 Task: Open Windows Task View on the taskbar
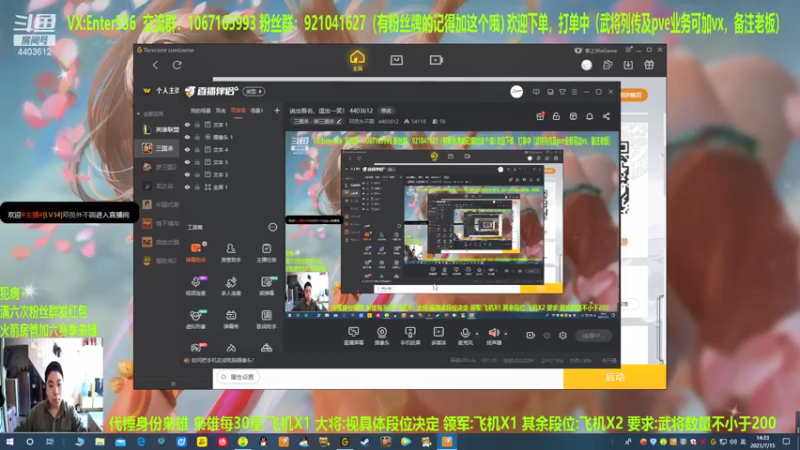point(49,442)
